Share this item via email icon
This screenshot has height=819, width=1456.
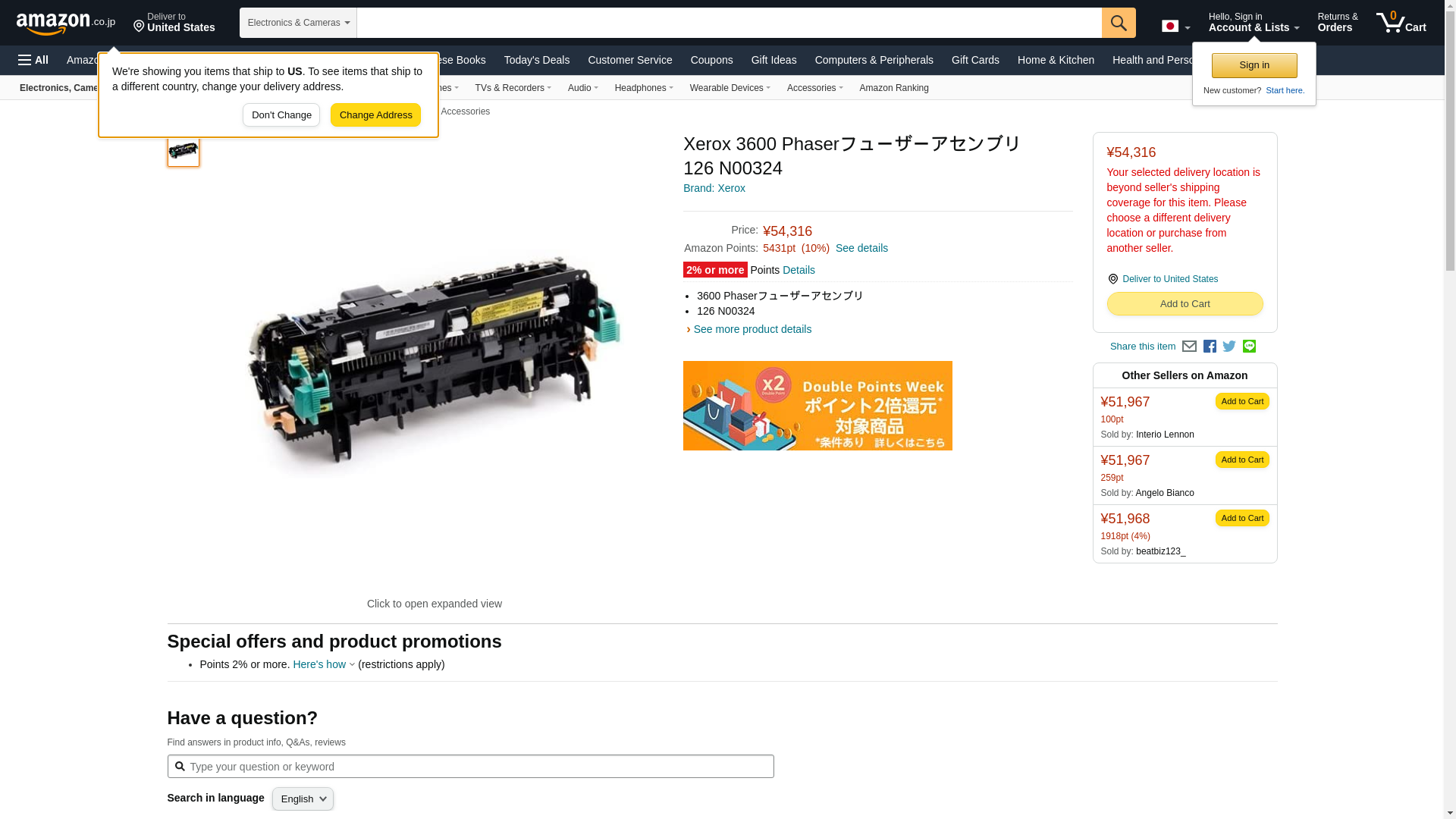point(1189,347)
